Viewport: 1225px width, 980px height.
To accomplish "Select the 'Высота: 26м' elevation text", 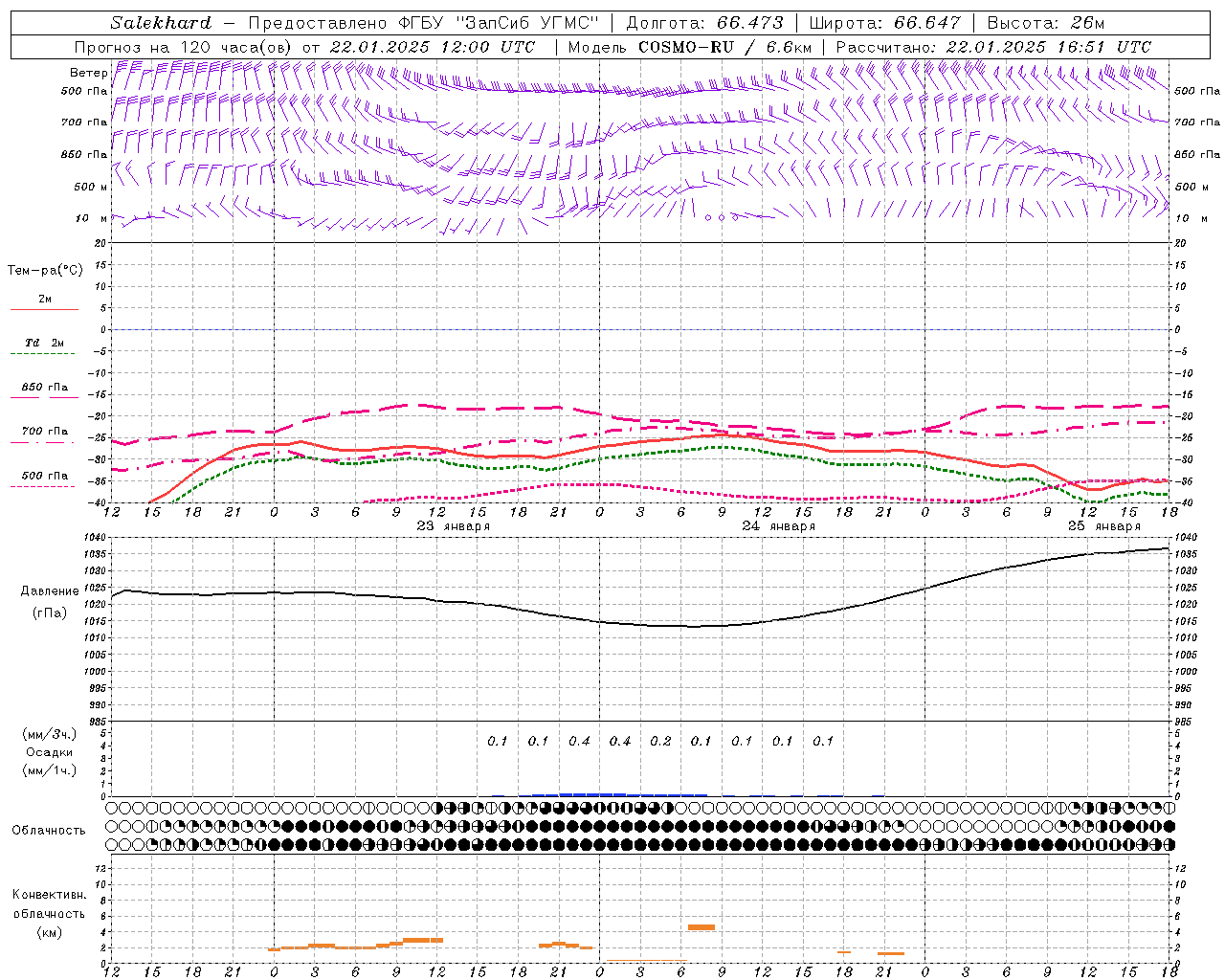I will click(x=1045, y=23).
